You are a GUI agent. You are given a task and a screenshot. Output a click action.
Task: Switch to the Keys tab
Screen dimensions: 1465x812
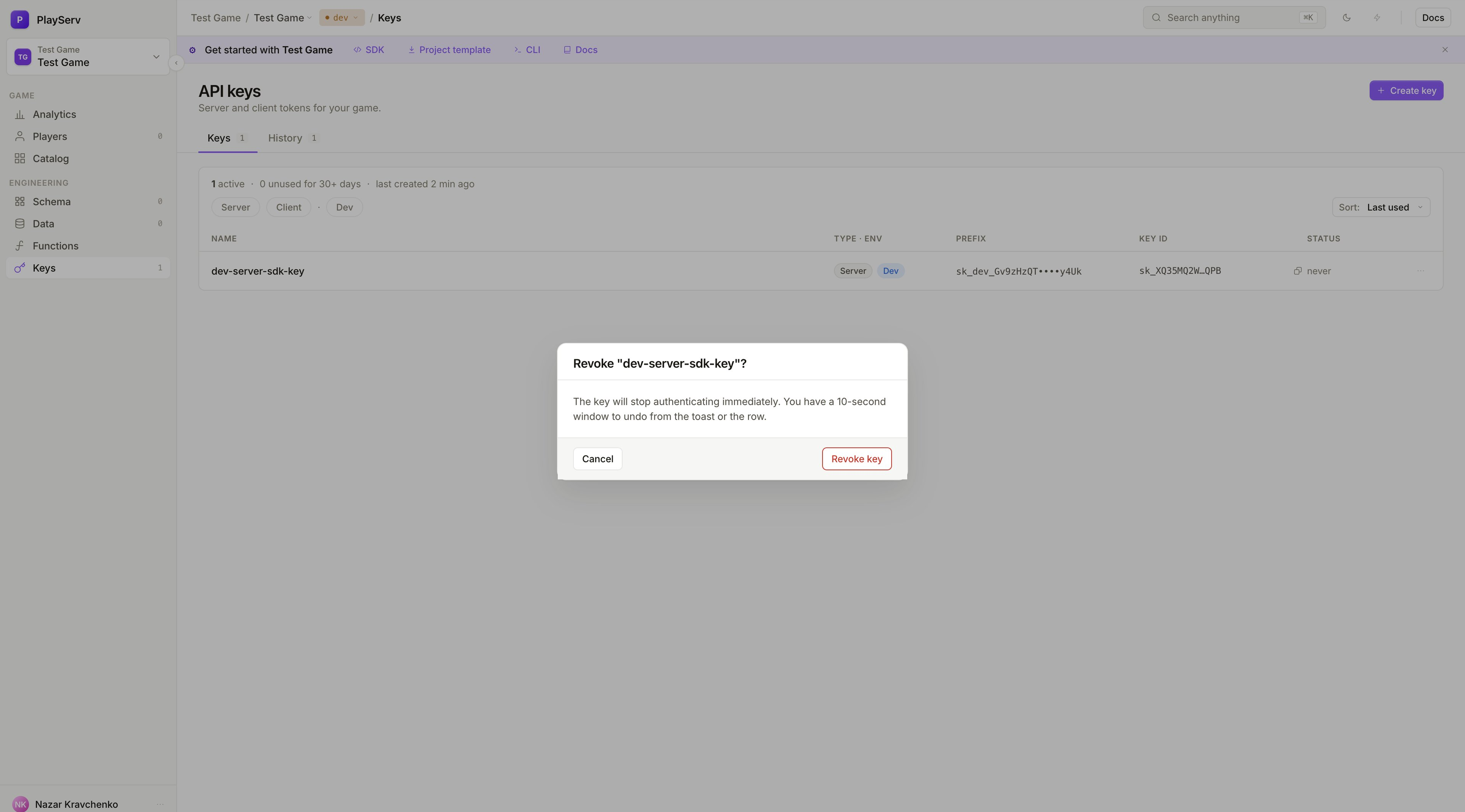(227, 138)
